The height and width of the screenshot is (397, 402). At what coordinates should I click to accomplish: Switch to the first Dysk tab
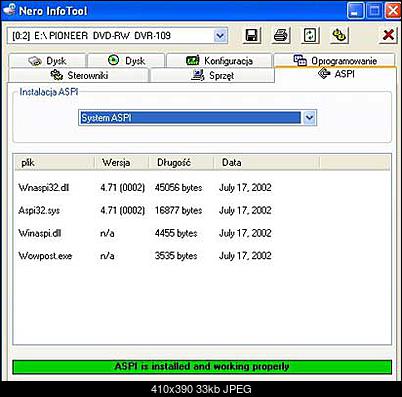pos(47,61)
